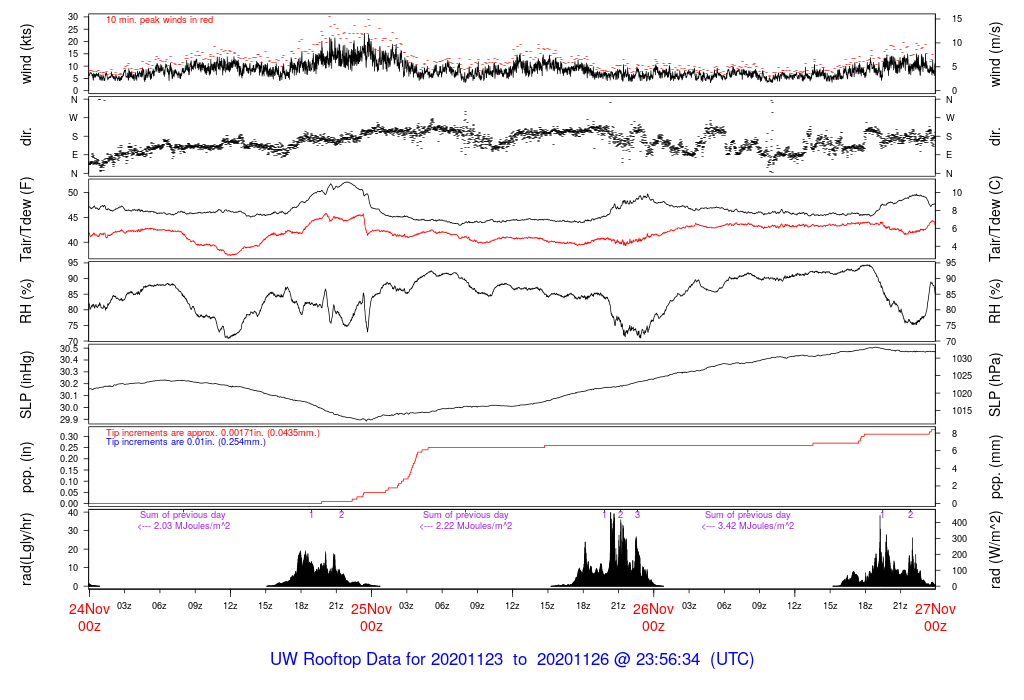
Task: Click the '400' W/m^2 tick label
Action: click(x=959, y=522)
